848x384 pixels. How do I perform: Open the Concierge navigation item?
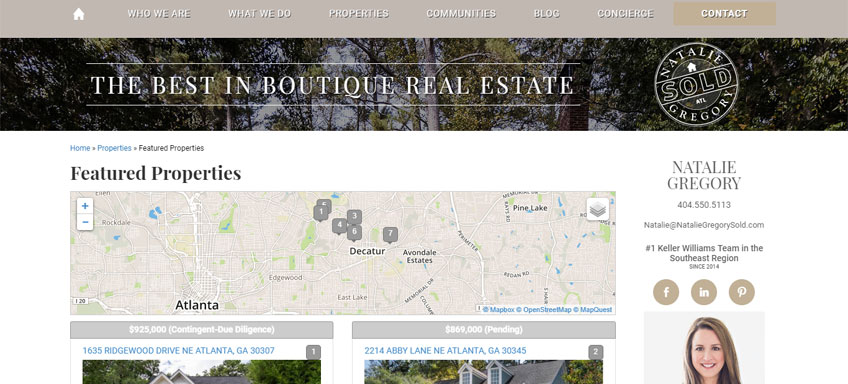click(x=625, y=14)
